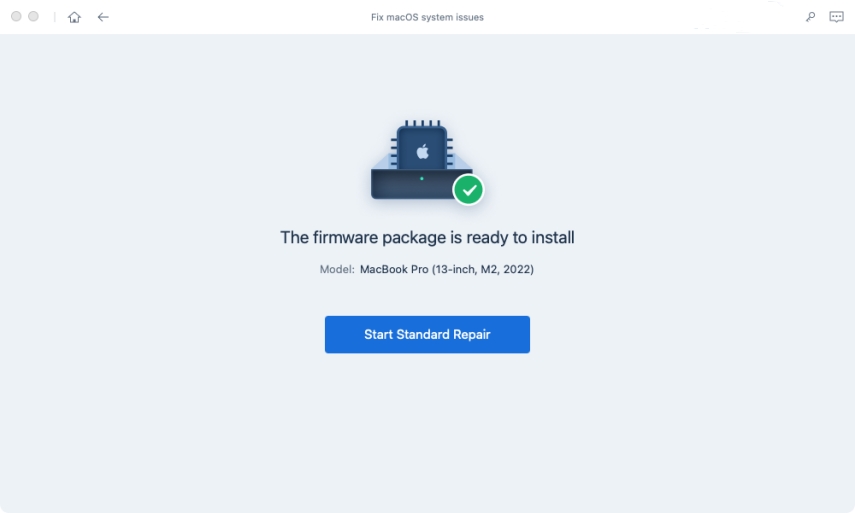This screenshot has width=855, height=513.
Task: Click 'The firmware package is ready to install' heading
Action: pos(427,237)
